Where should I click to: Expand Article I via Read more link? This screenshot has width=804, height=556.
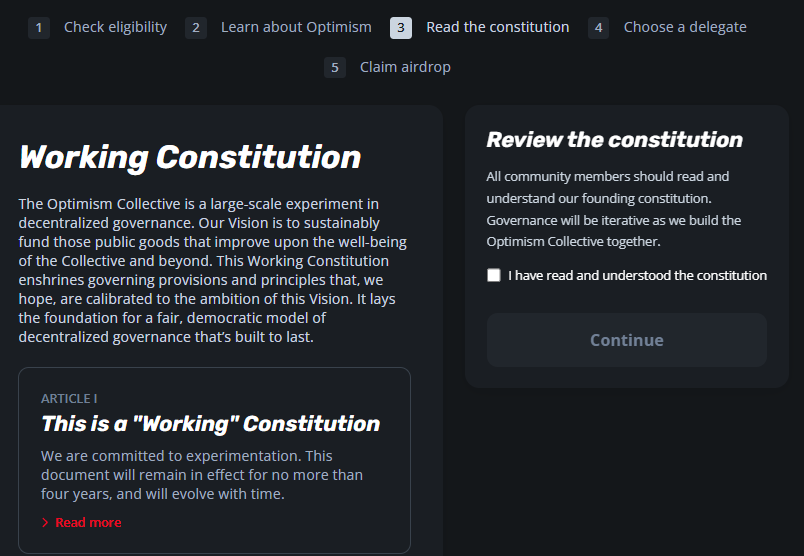pos(88,523)
